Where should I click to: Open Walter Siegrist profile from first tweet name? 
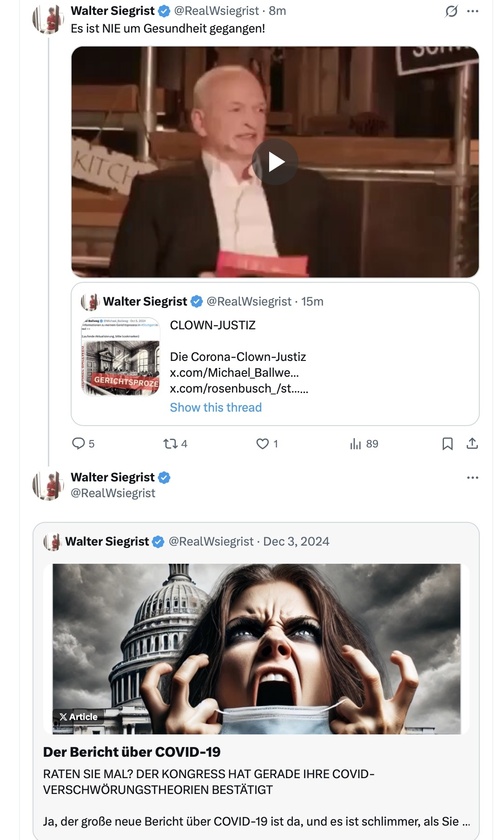point(112,11)
